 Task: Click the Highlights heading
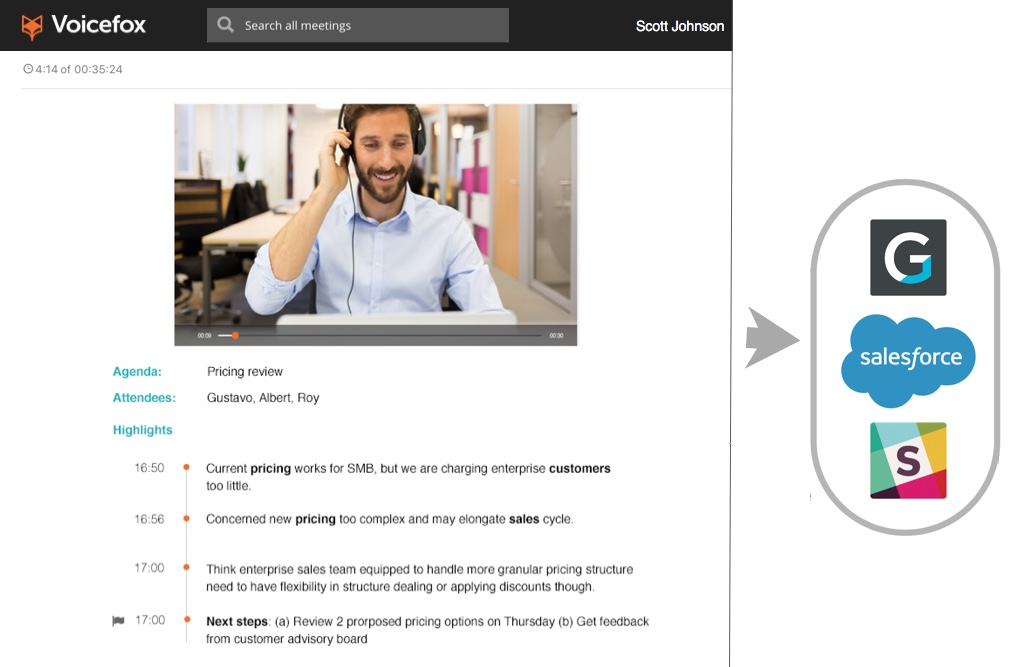click(142, 430)
